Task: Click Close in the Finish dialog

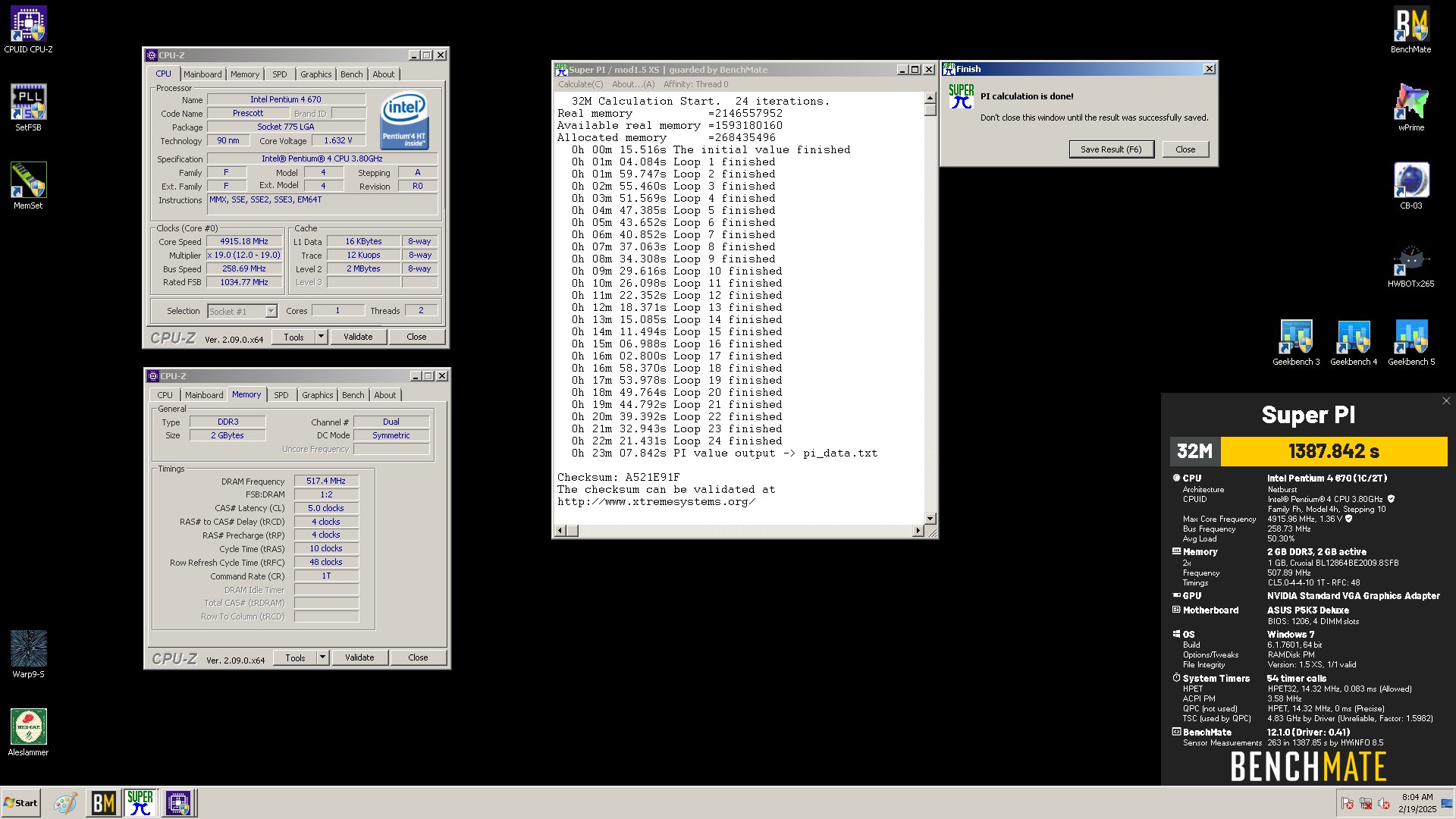Action: pyautogui.click(x=1185, y=149)
